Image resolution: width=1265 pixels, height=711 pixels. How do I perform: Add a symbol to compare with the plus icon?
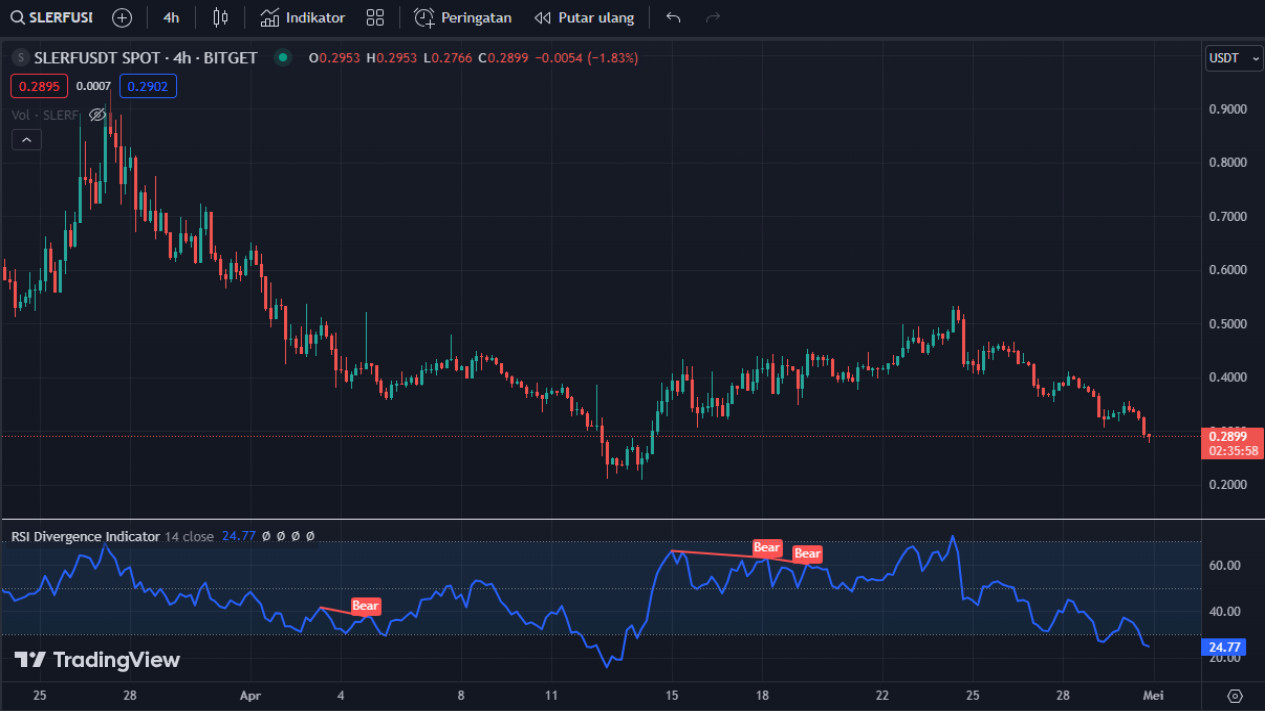click(x=122, y=18)
